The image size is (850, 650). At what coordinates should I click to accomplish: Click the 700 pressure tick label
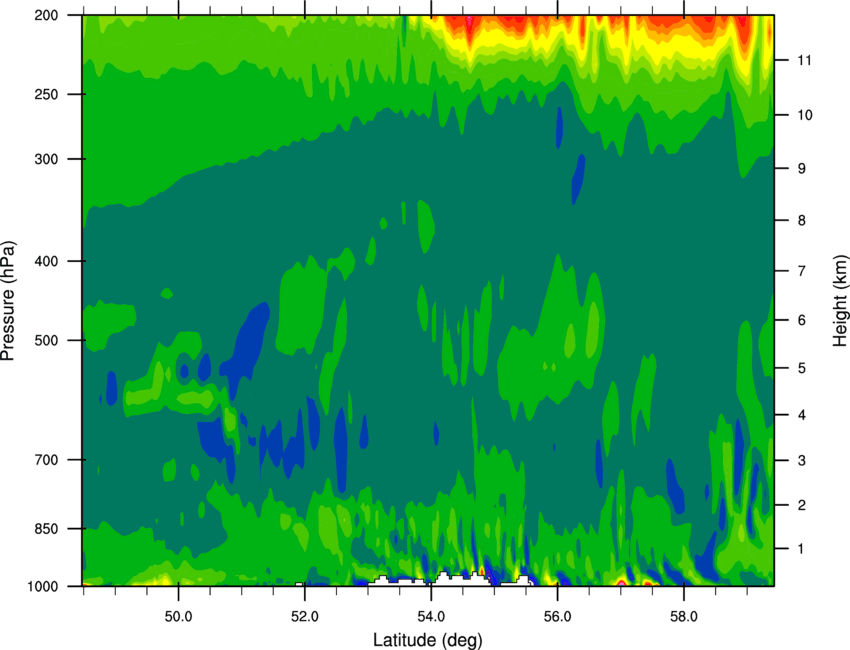pos(46,459)
